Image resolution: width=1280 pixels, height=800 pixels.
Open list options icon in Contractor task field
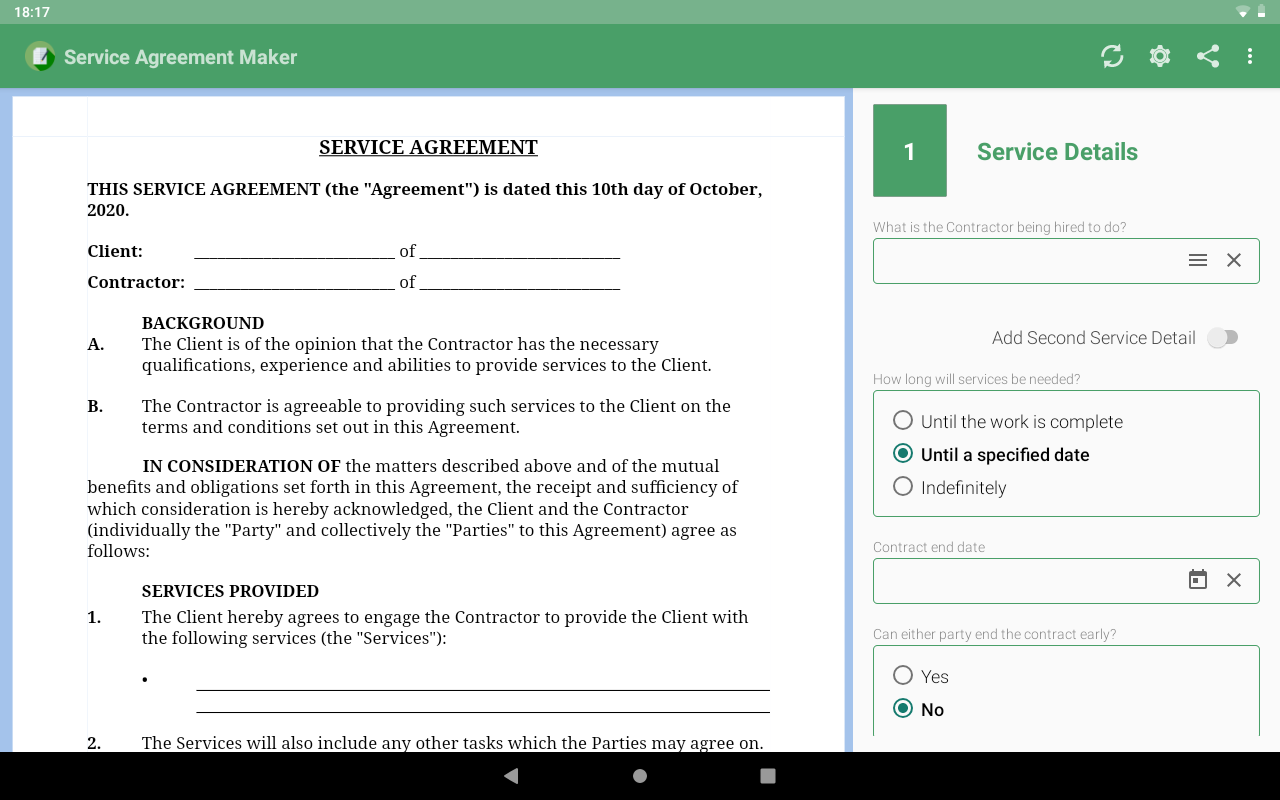click(1198, 260)
